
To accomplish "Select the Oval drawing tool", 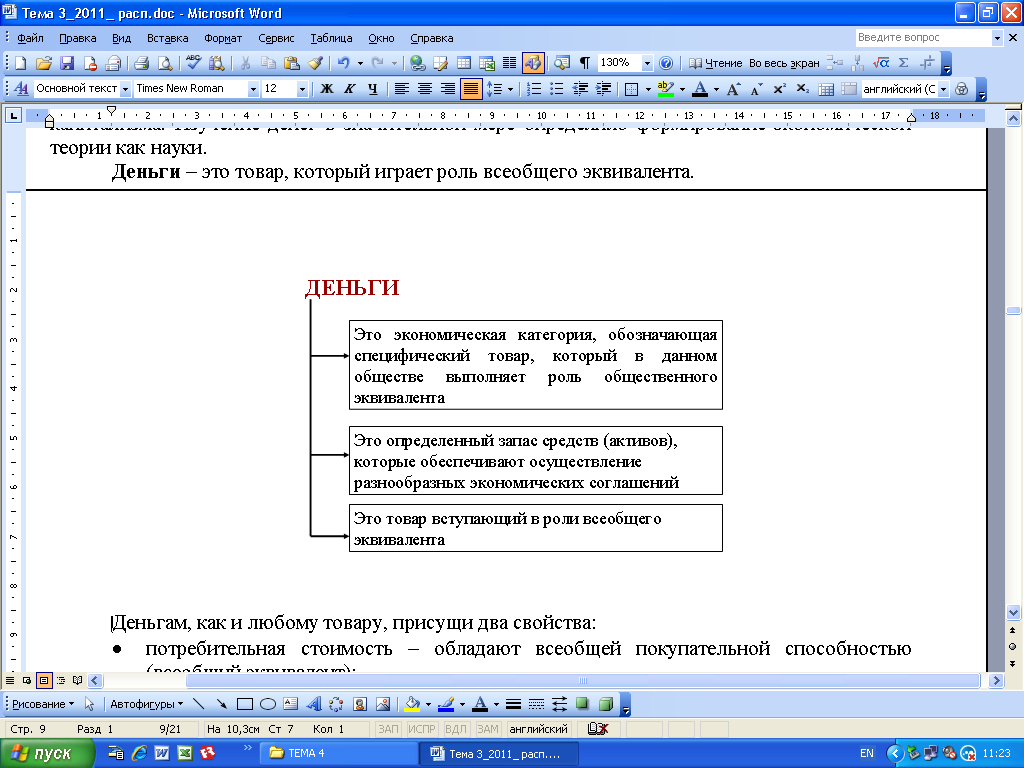I will click(268, 704).
